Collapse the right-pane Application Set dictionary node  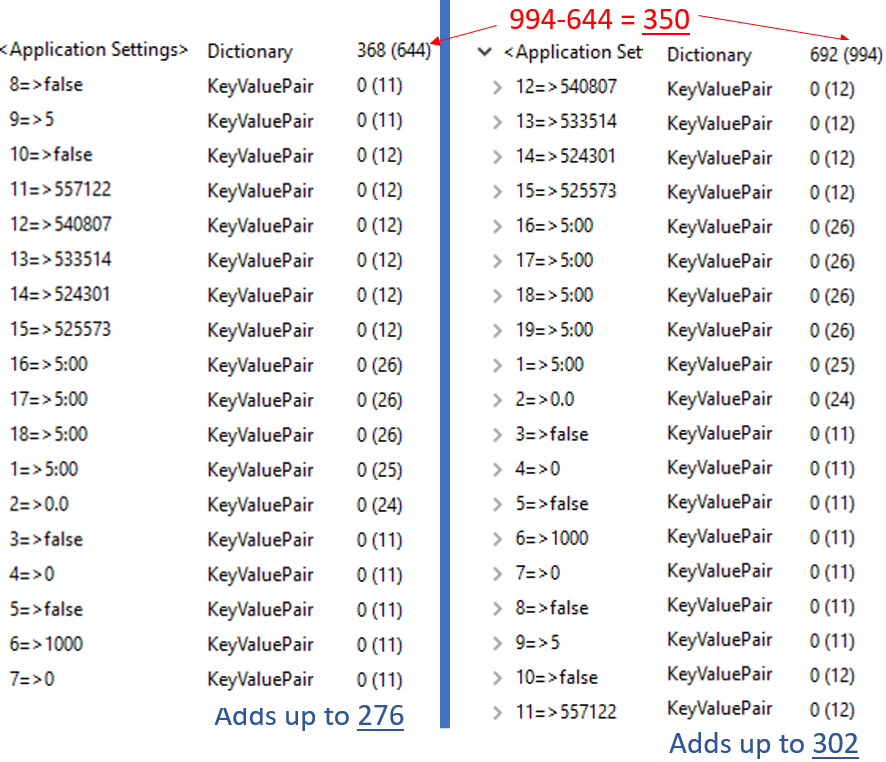coord(486,53)
